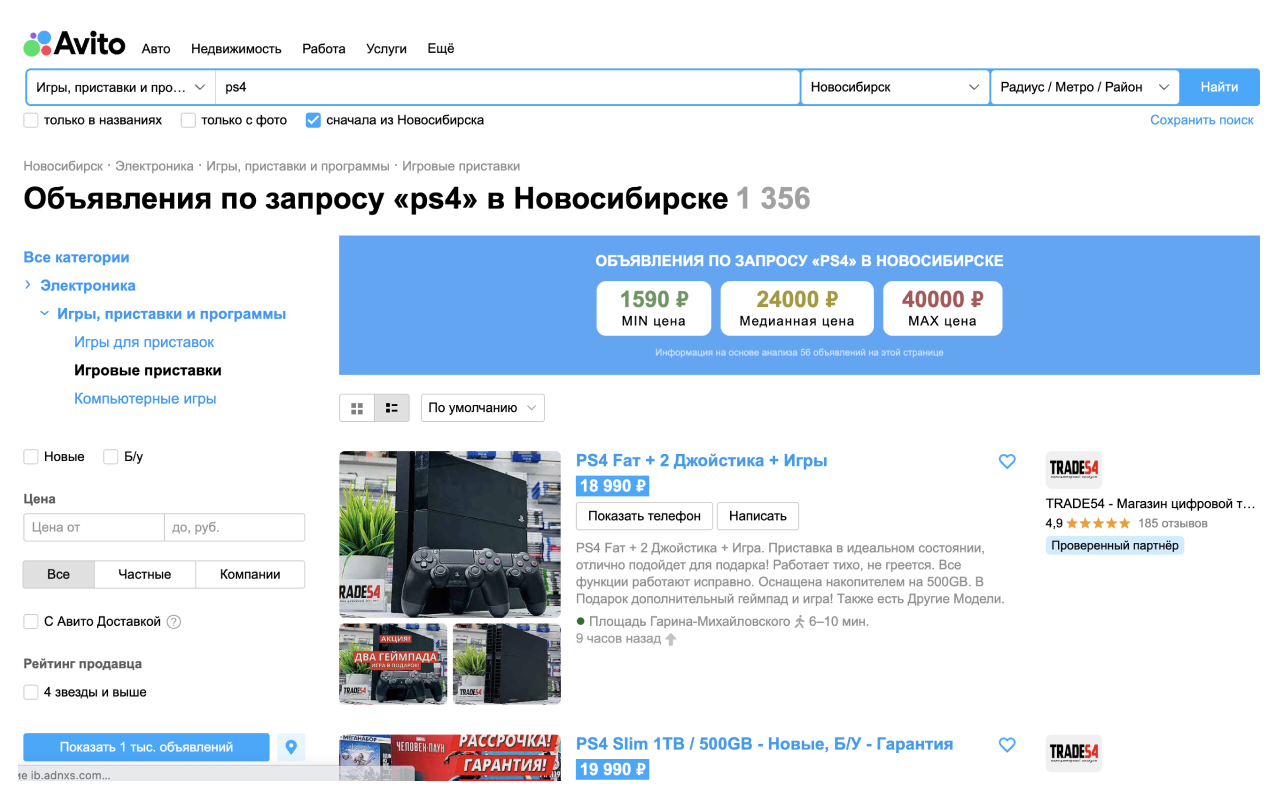
Task: Open 'Ещё' top navigation item
Action: pos(441,48)
